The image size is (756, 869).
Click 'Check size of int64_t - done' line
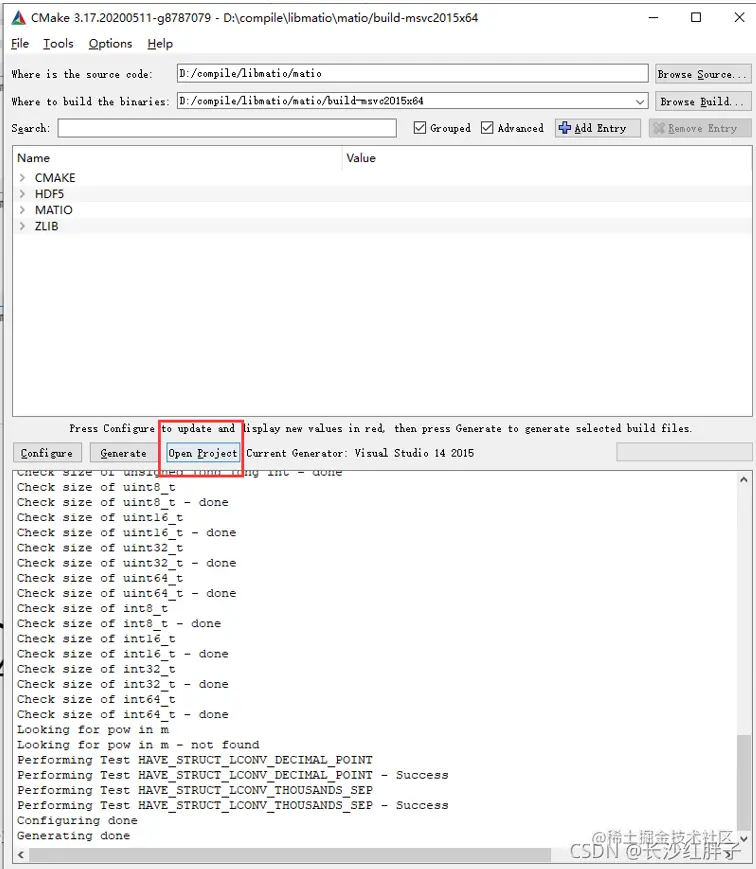[x=122, y=714]
